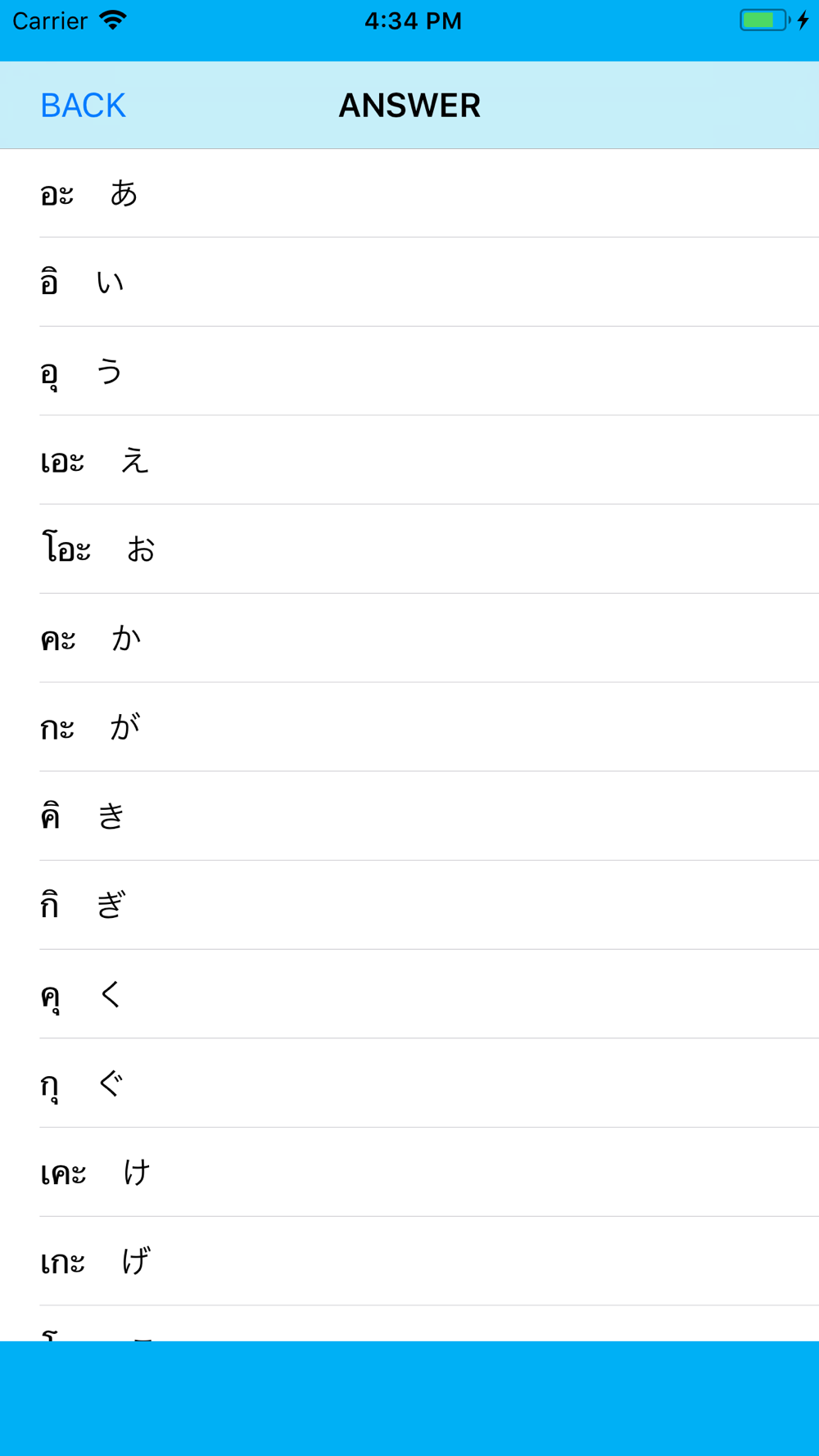Select the อิ い row
This screenshot has width=819, height=1456.
[409, 283]
